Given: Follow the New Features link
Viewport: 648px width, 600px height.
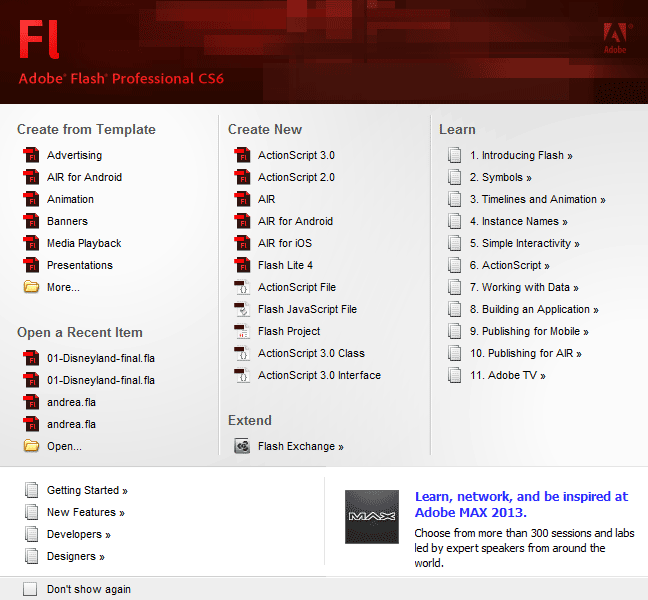Looking at the screenshot, I should click(x=86, y=512).
